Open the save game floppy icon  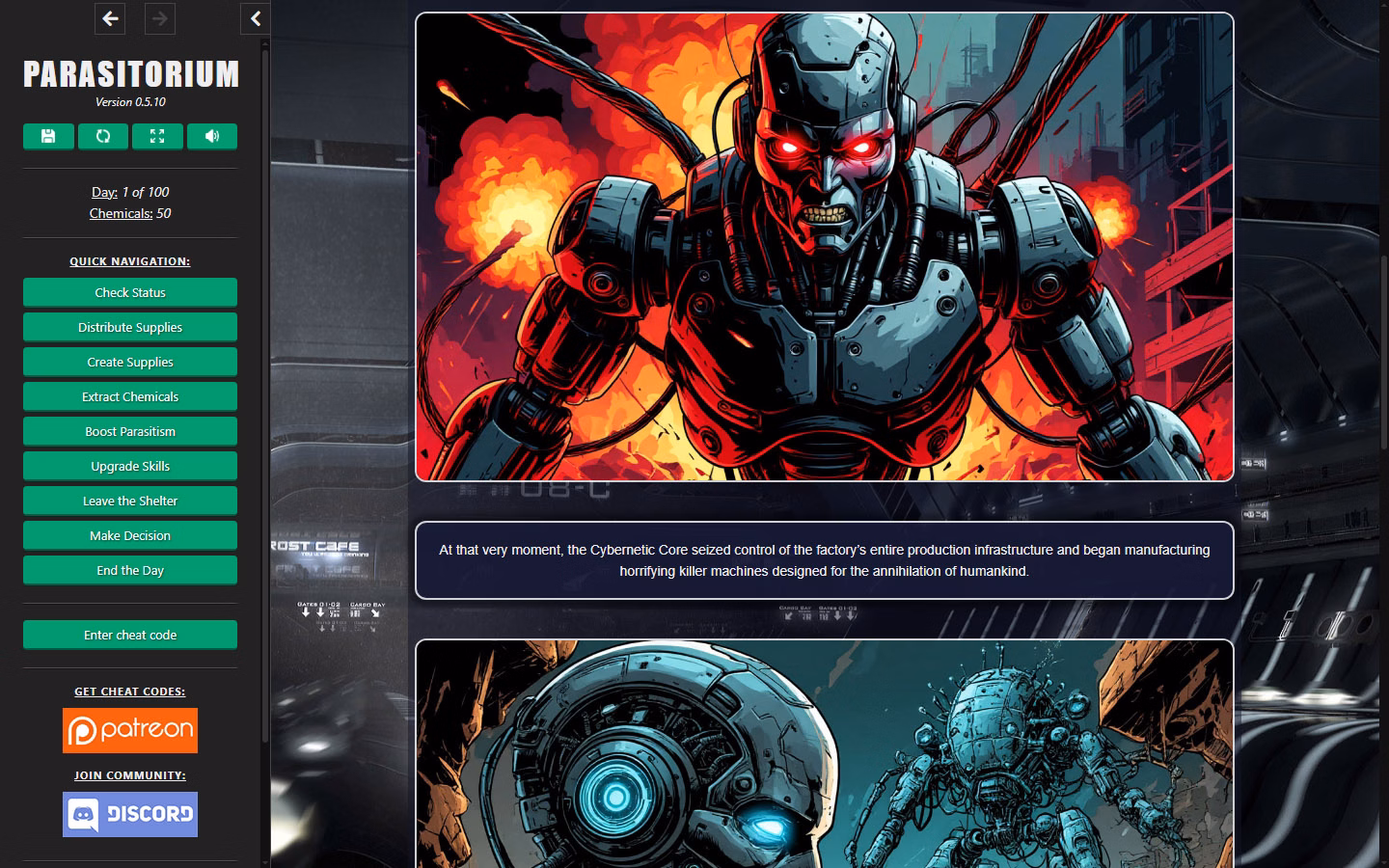click(48, 136)
